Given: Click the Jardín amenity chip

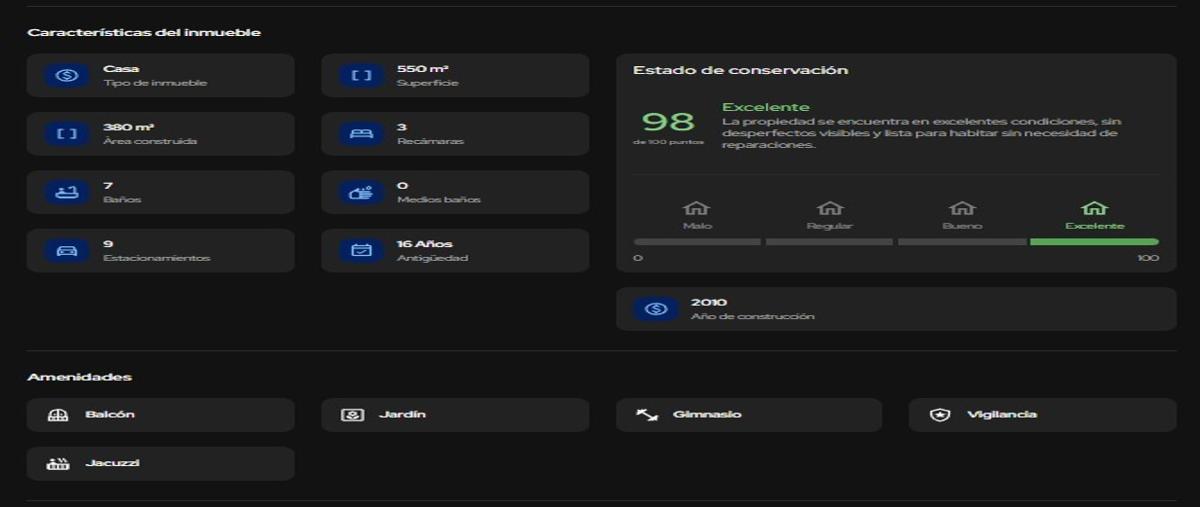Looking at the screenshot, I should 455,414.
